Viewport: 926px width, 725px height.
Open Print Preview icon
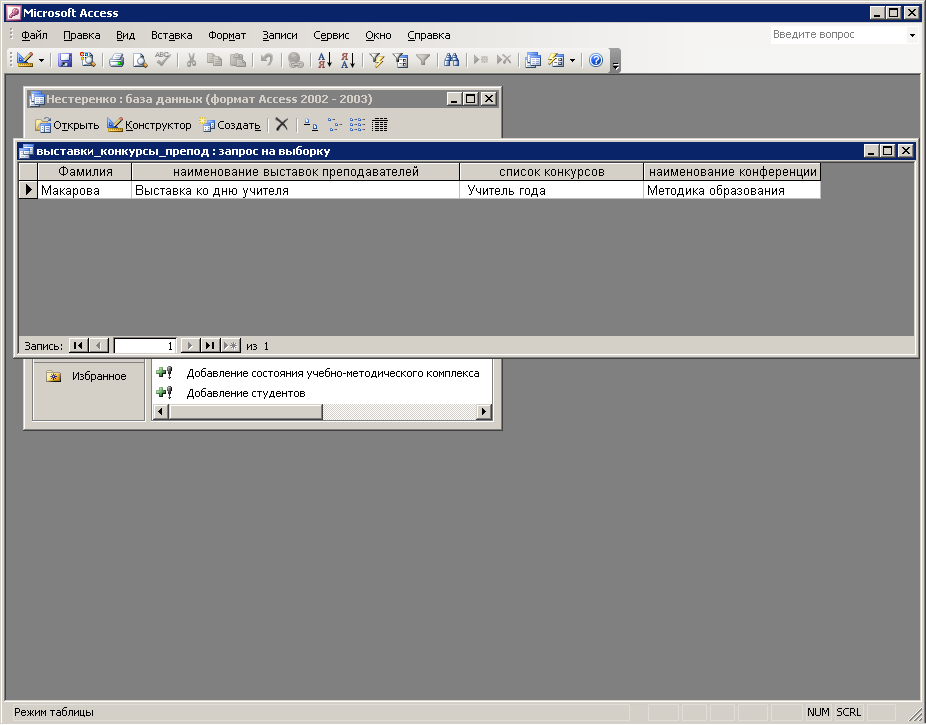(139, 60)
